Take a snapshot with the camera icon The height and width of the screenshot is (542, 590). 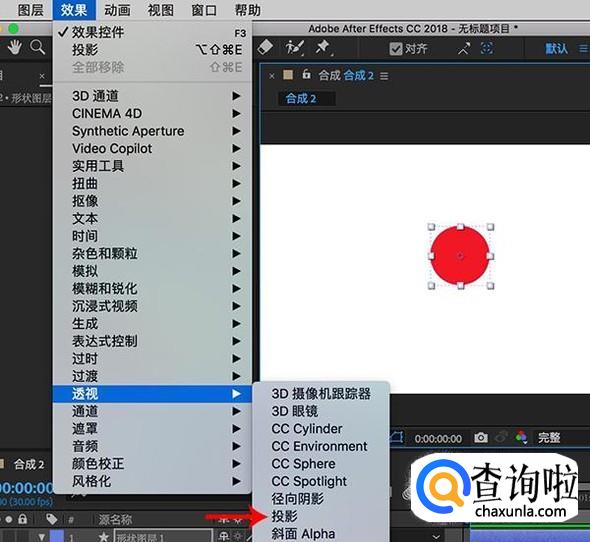(x=481, y=438)
